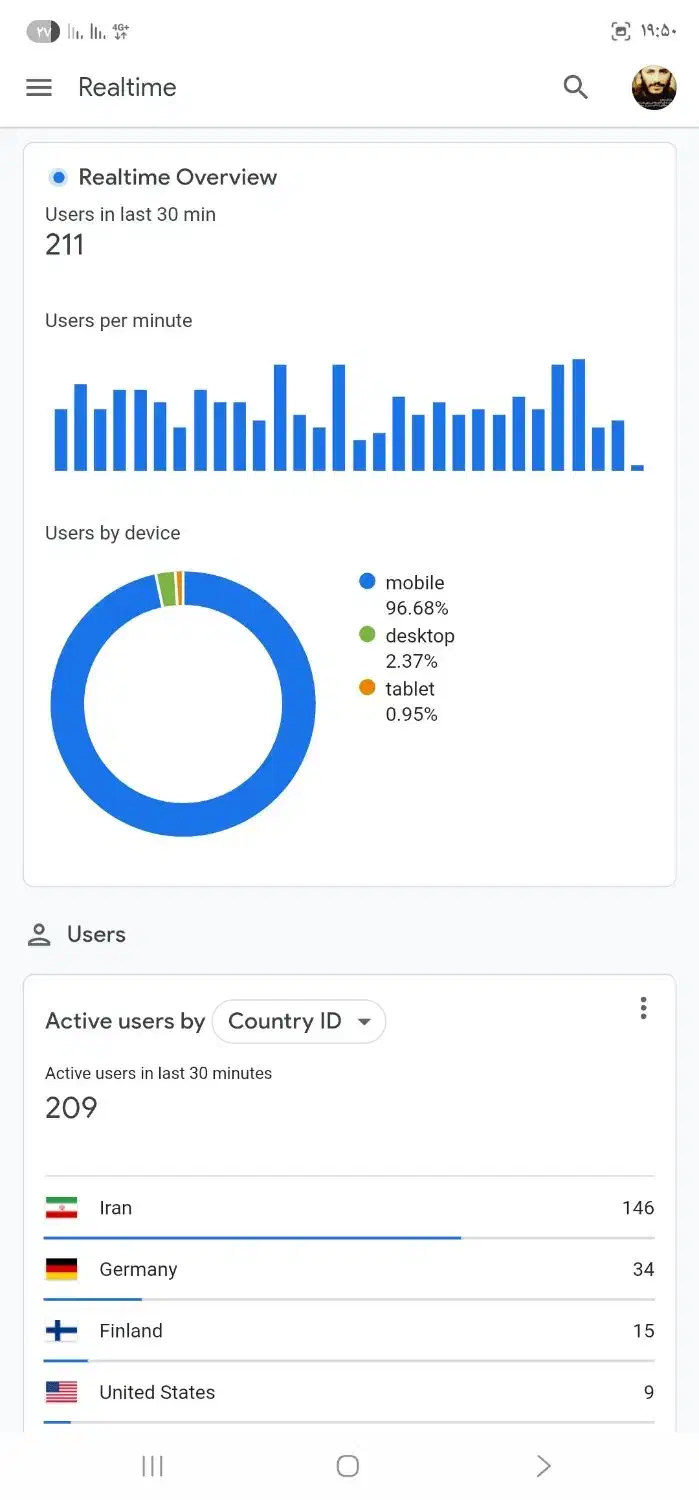699x1500 pixels.
Task: Click the Iran flag icon
Action: 61,1208
